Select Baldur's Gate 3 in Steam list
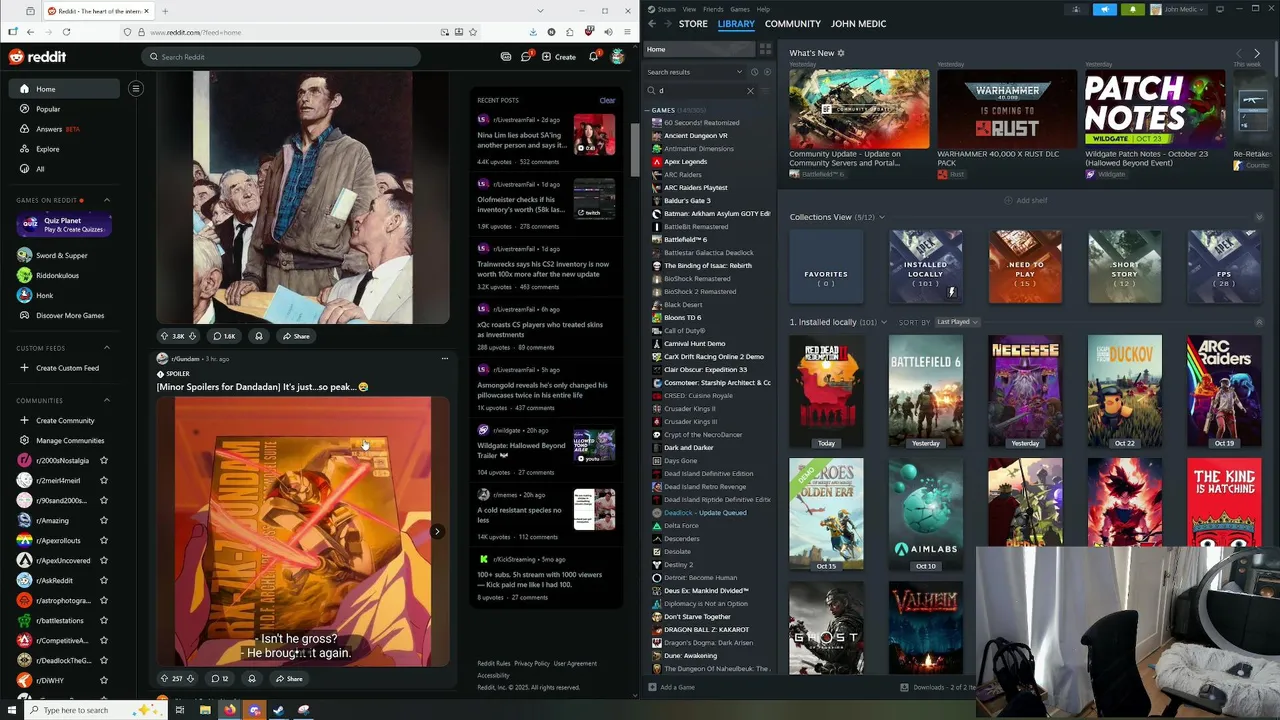Viewport: 1280px width, 720px height. pos(687,200)
